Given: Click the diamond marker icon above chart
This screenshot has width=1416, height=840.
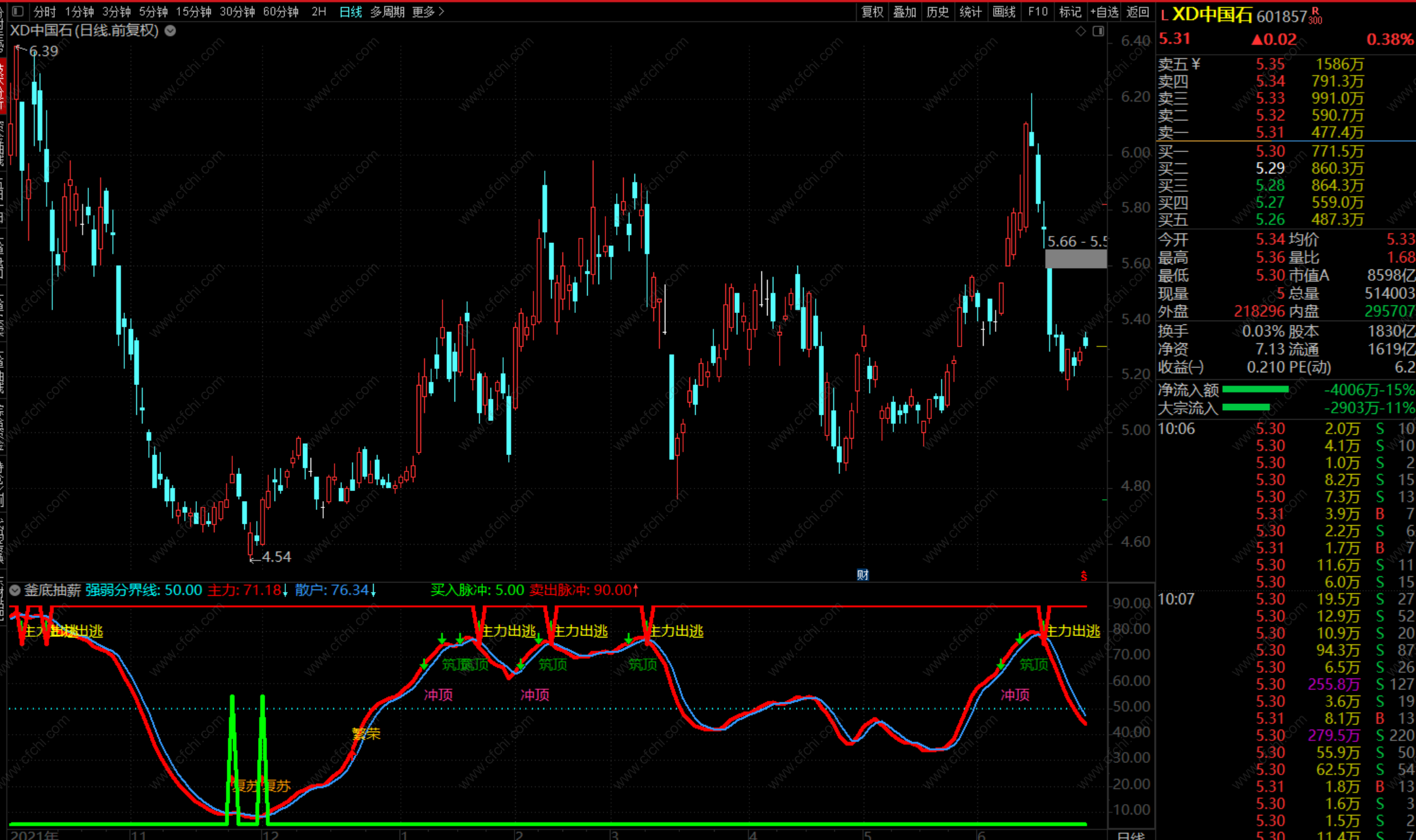Looking at the screenshot, I should pos(1081,31).
